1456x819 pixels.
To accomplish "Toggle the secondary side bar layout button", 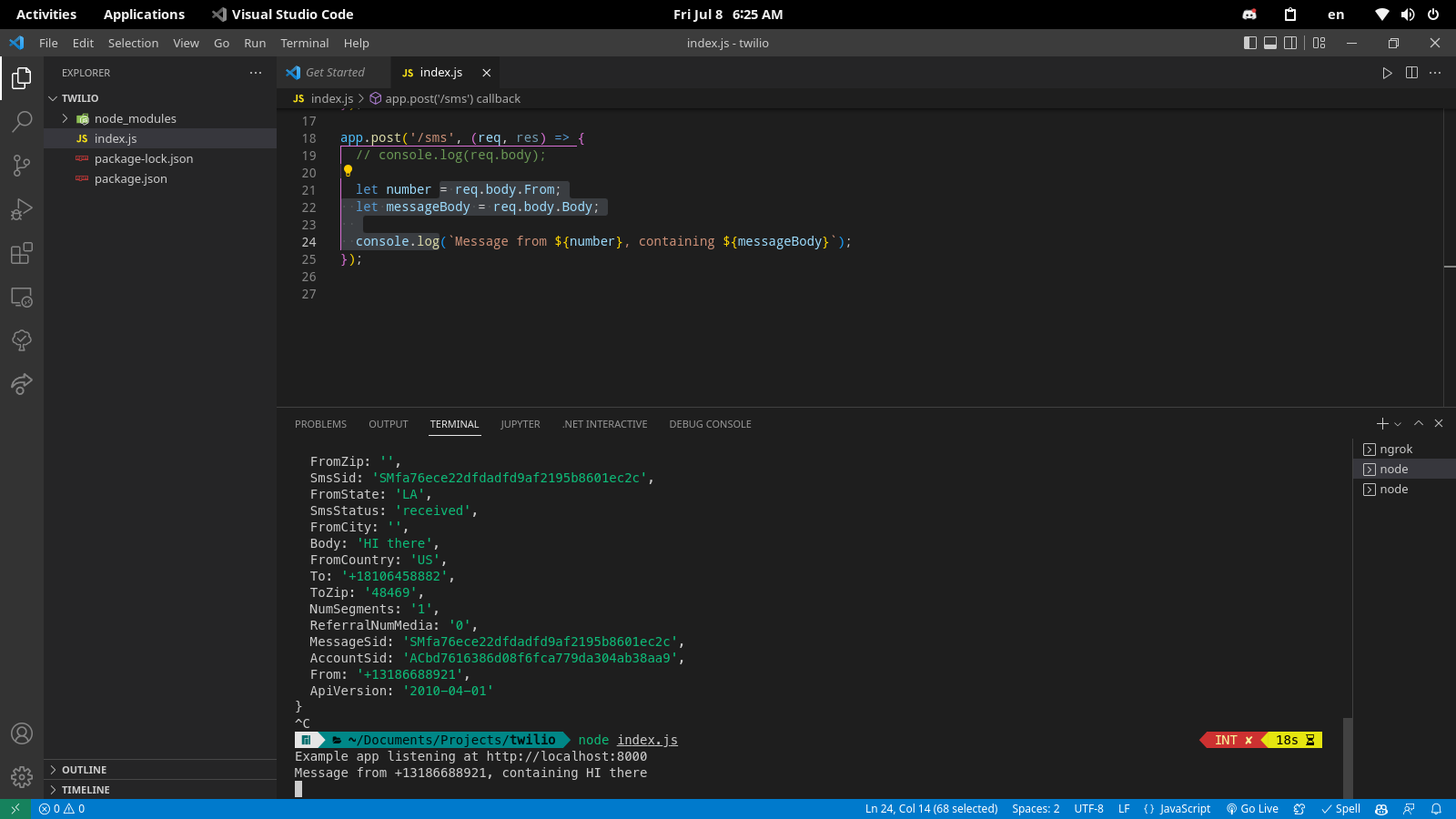I will [x=1290, y=43].
